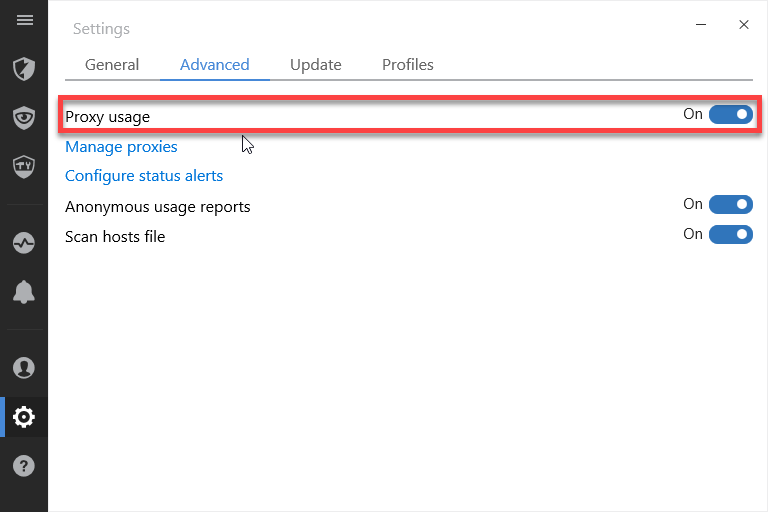Open the split shield protection icon
768x512 pixels.
(24, 69)
